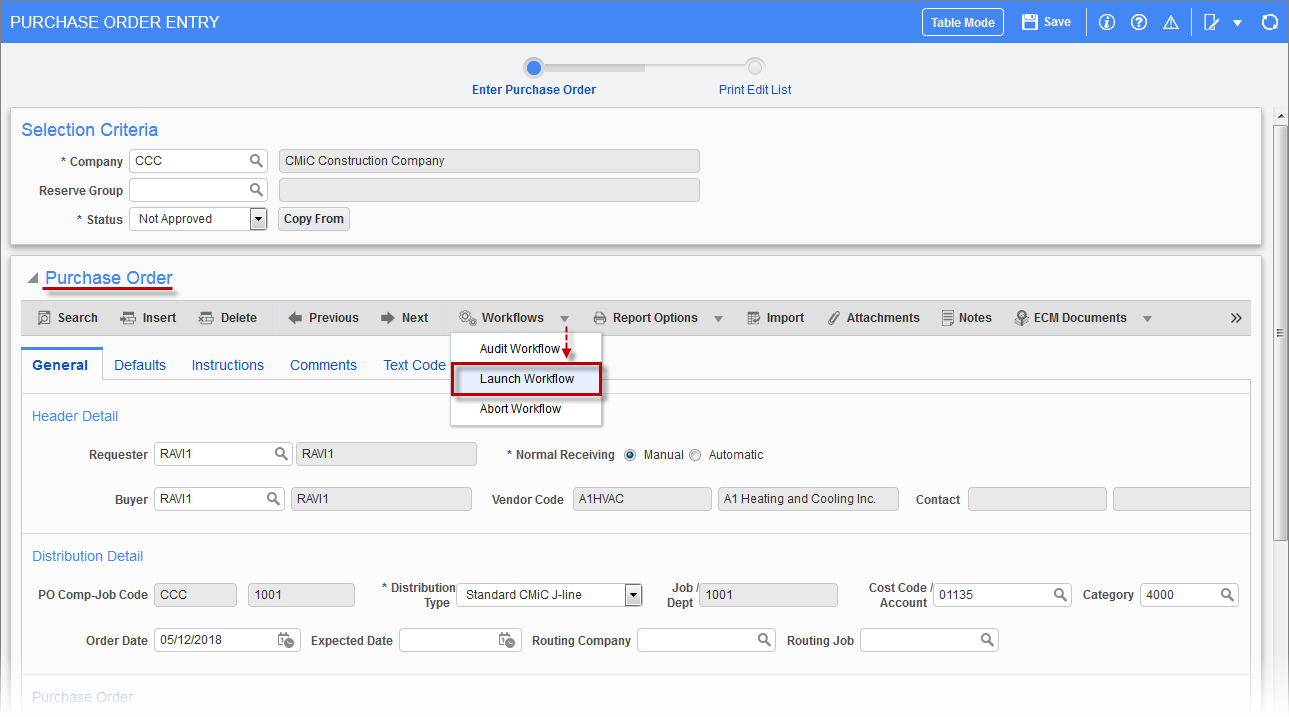Open the Attachments panel
Screen dimensions: 1289x717
873,317
